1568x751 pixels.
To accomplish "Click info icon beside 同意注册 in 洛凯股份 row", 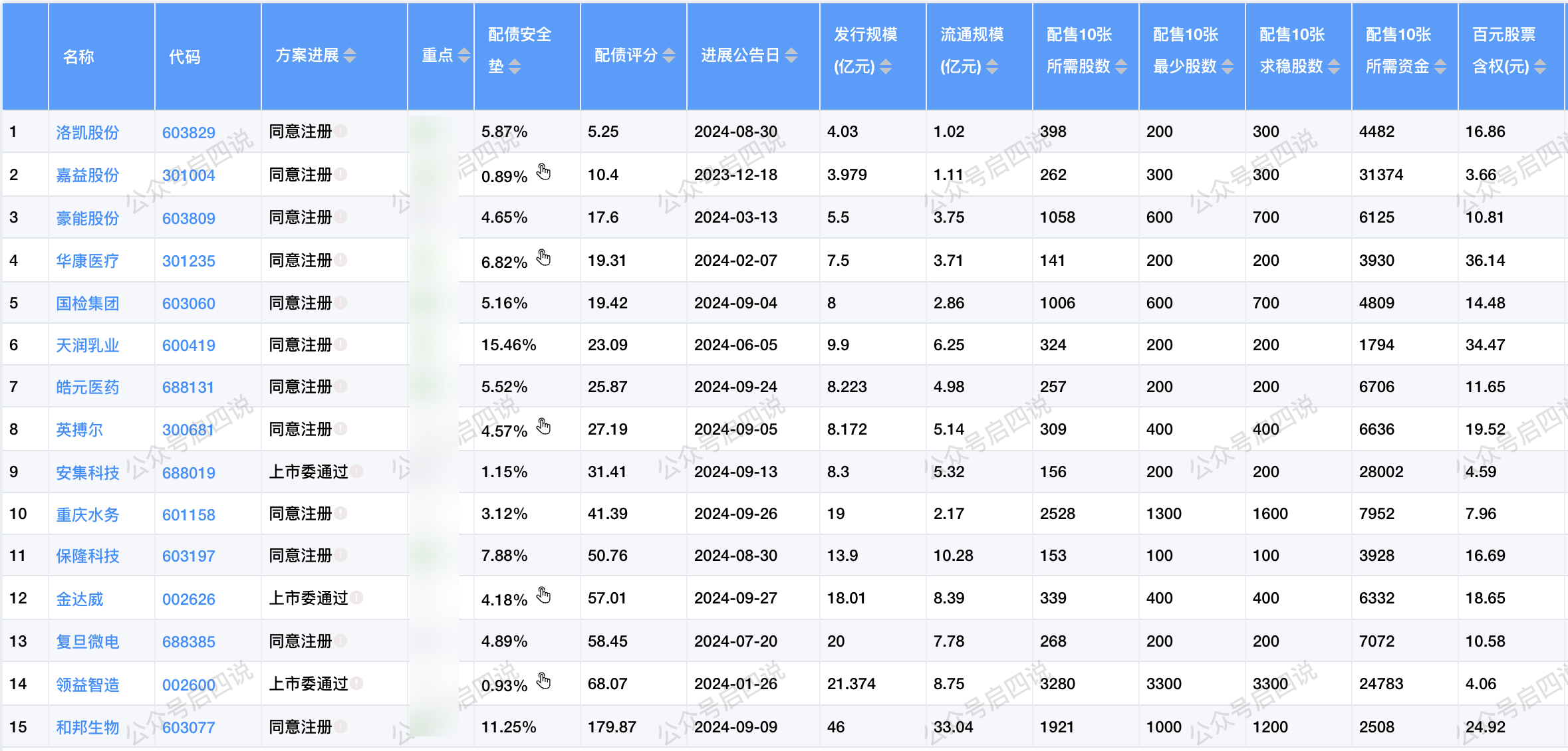I will (x=341, y=131).
